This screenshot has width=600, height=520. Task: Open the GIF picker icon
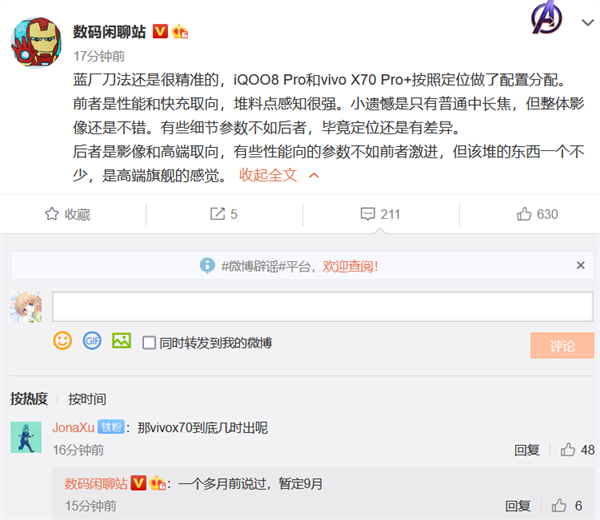92,341
